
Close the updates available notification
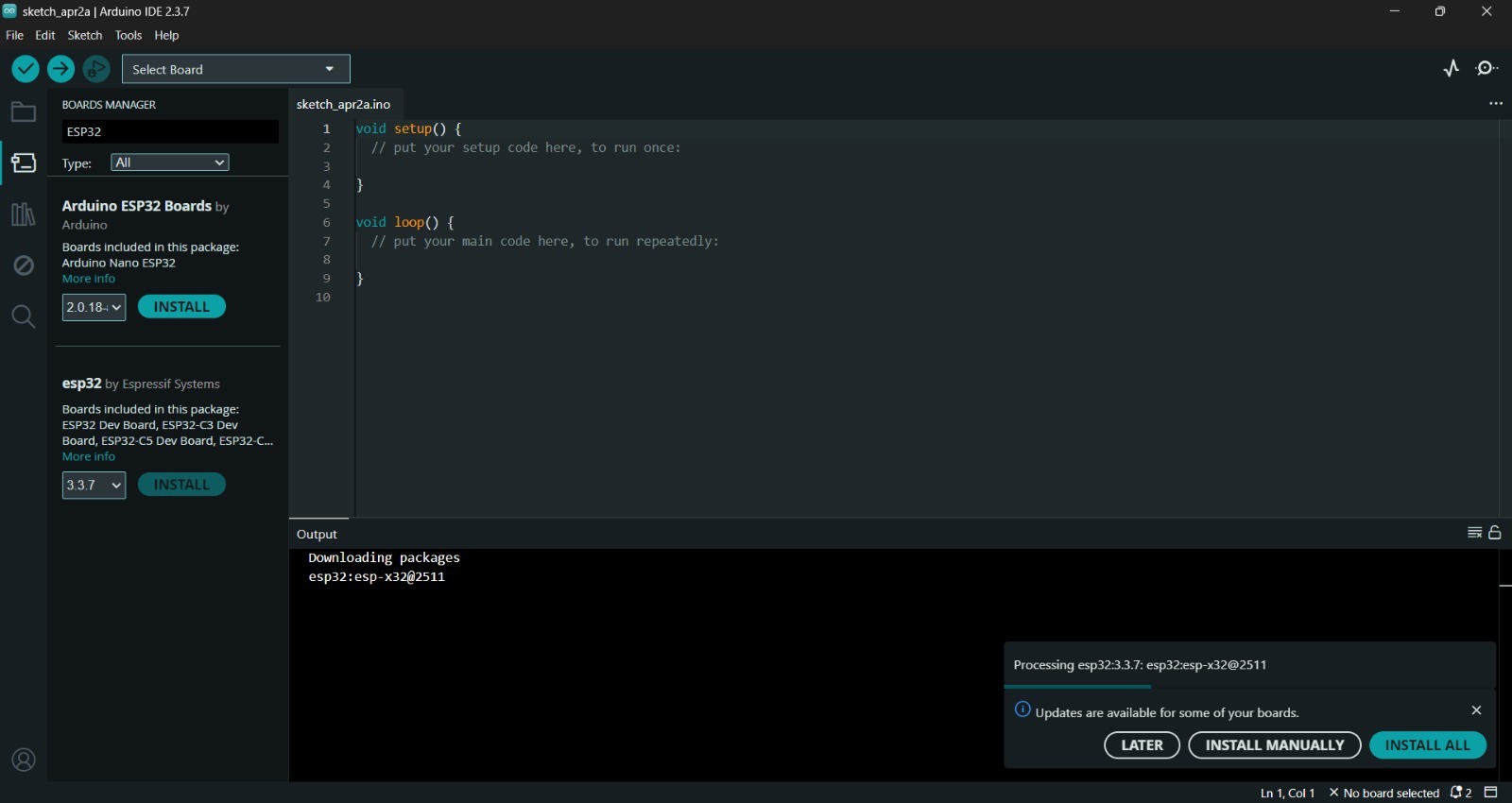click(1476, 710)
